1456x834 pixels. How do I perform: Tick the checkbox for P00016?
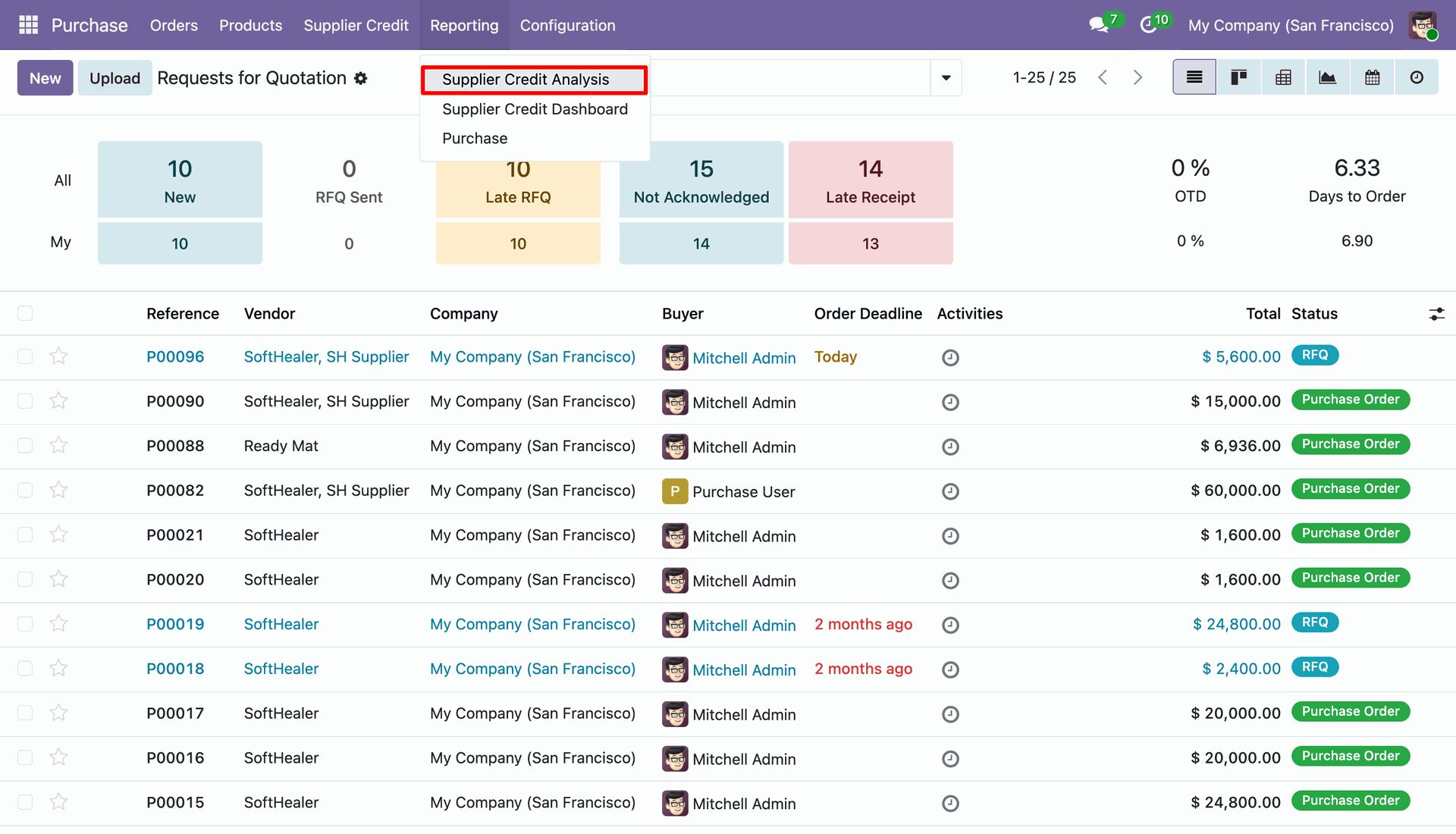pos(25,757)
